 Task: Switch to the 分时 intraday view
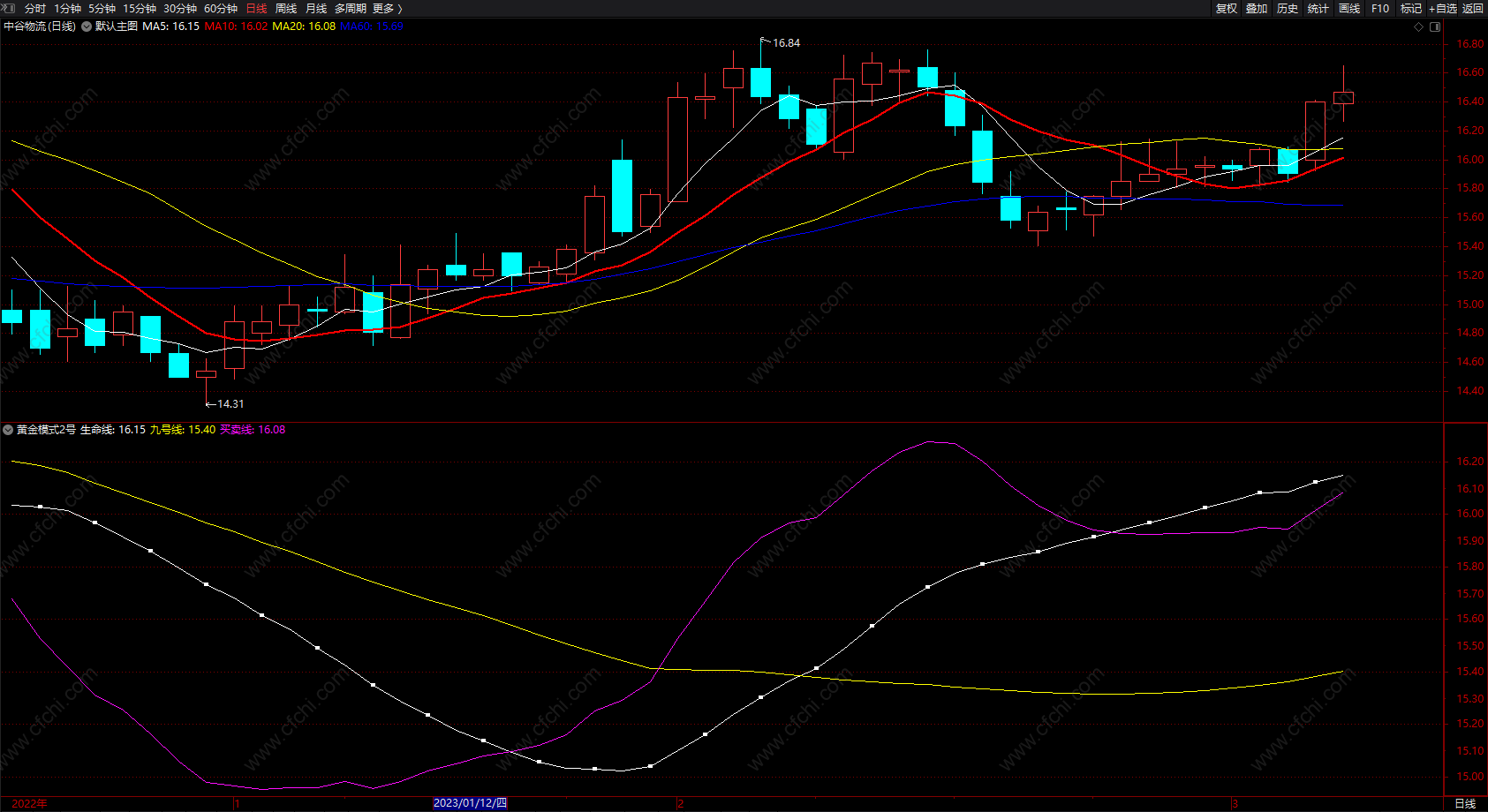[35, 8]
